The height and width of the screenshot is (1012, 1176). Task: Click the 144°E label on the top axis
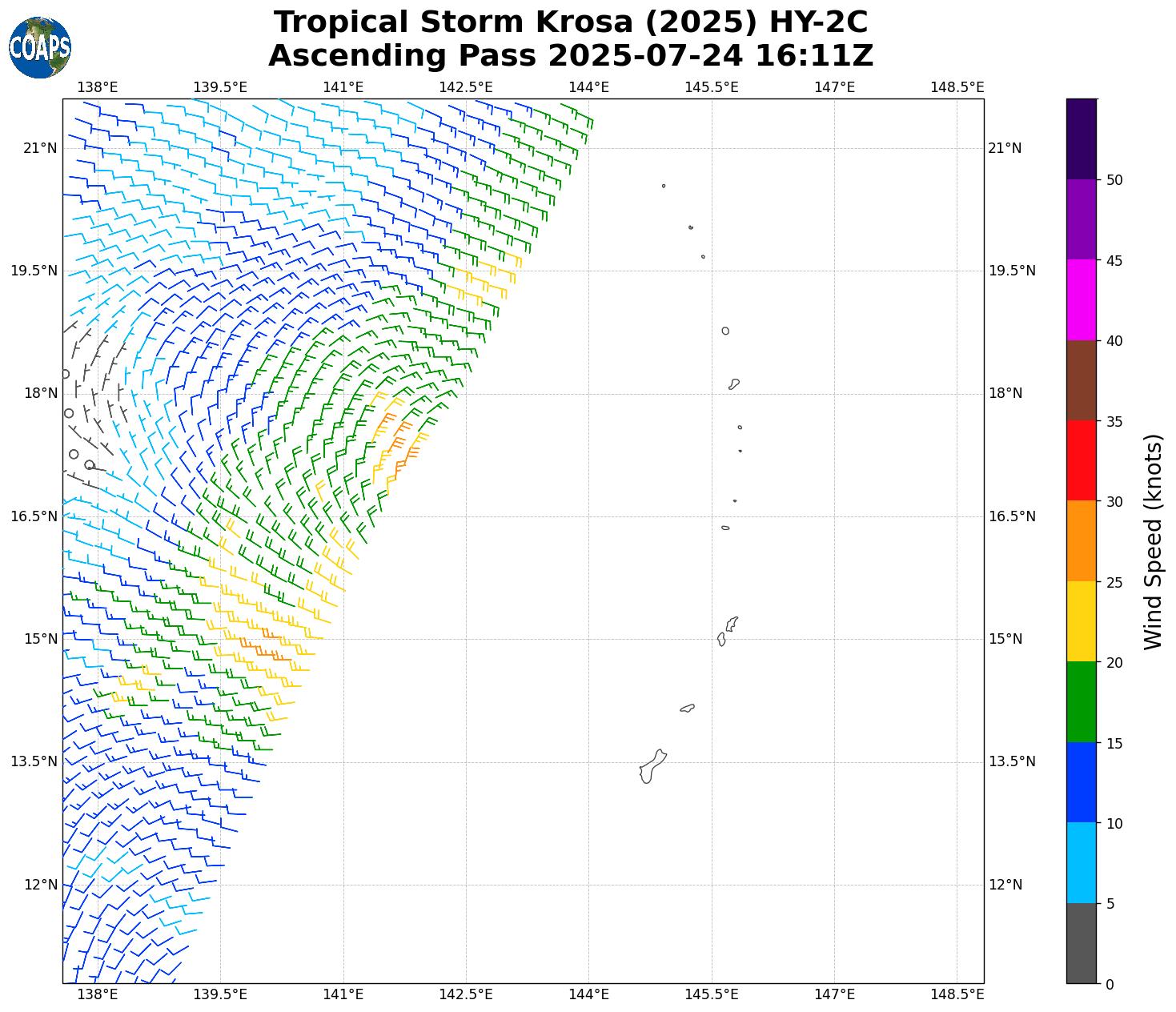588,86
